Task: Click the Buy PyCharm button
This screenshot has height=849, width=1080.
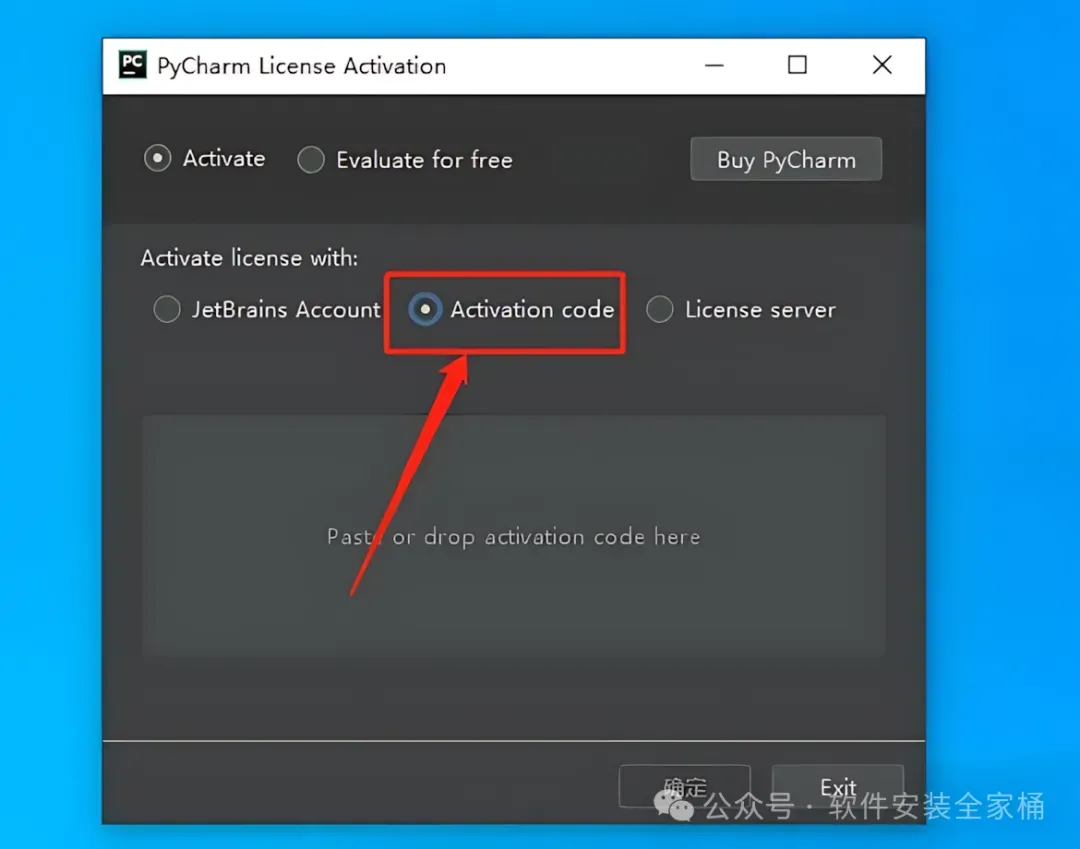Action: tap(786, 159)
